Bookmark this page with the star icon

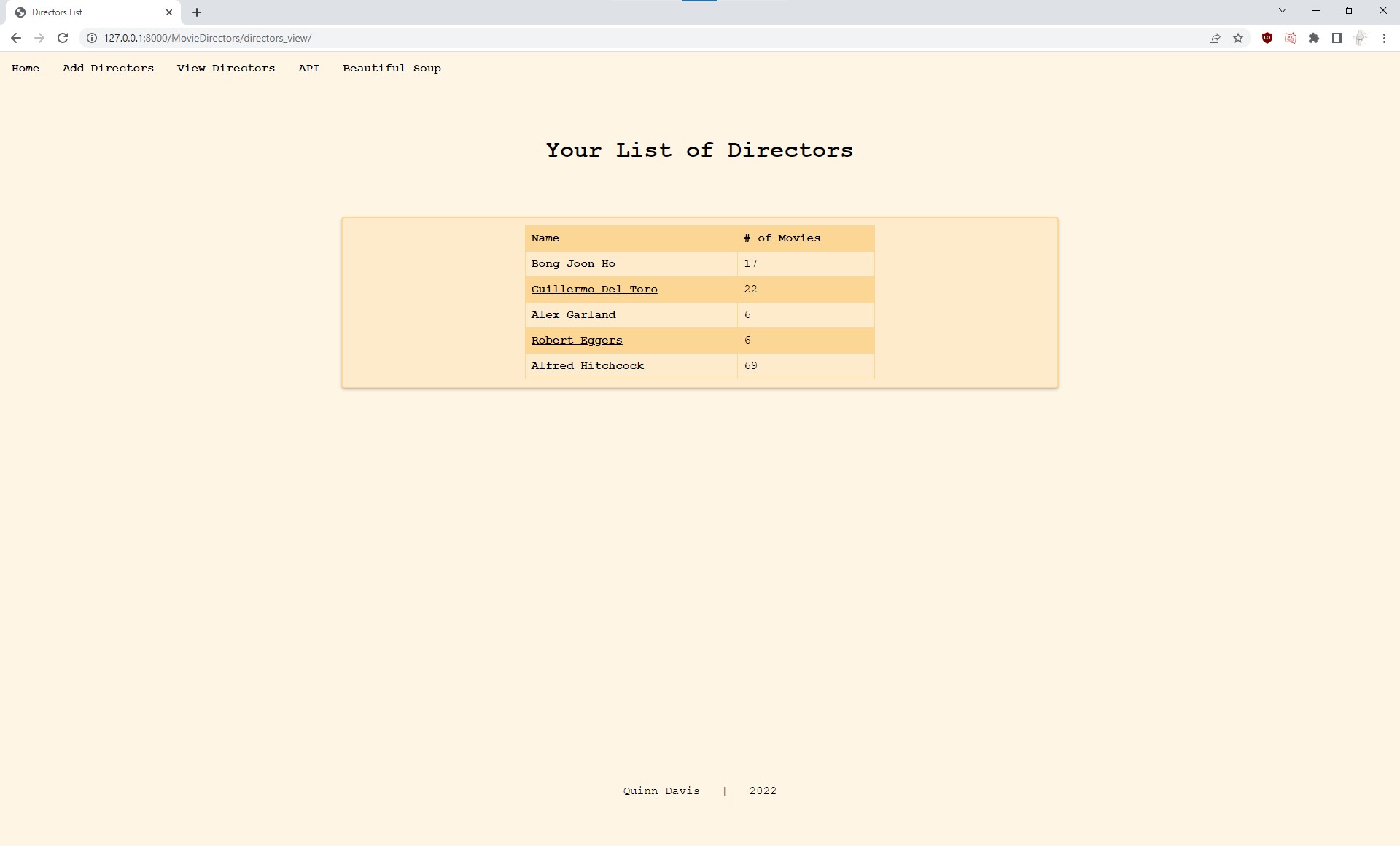tap(1238, 38)
